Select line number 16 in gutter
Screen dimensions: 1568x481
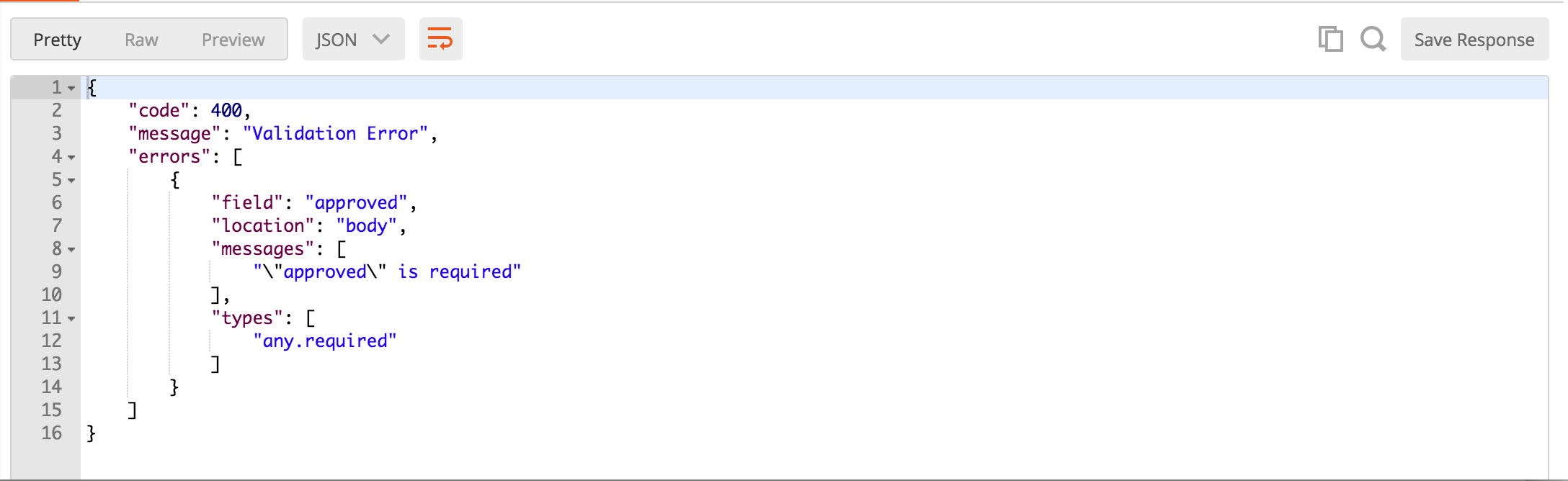pos(51,433)
